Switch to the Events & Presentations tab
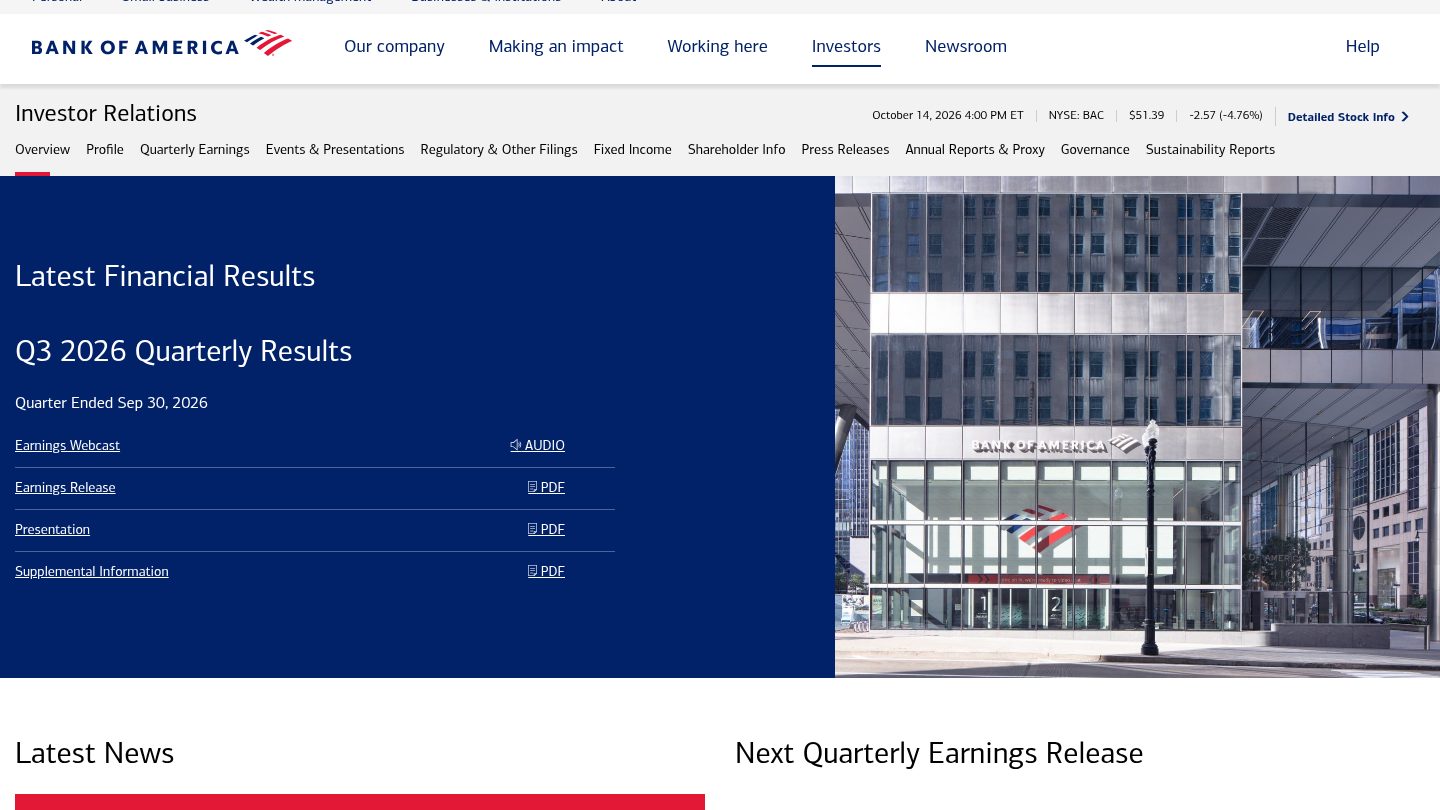 click(335, 149)
